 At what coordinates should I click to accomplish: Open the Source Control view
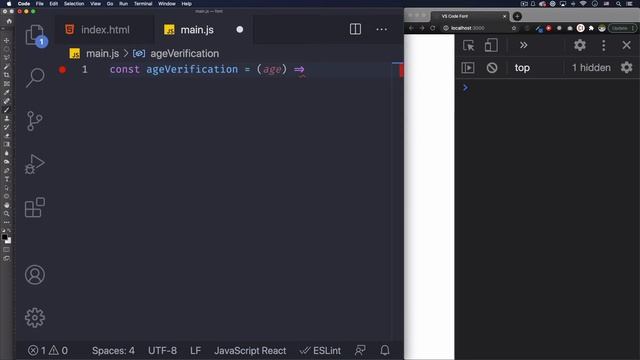click(x=35, y=121)
